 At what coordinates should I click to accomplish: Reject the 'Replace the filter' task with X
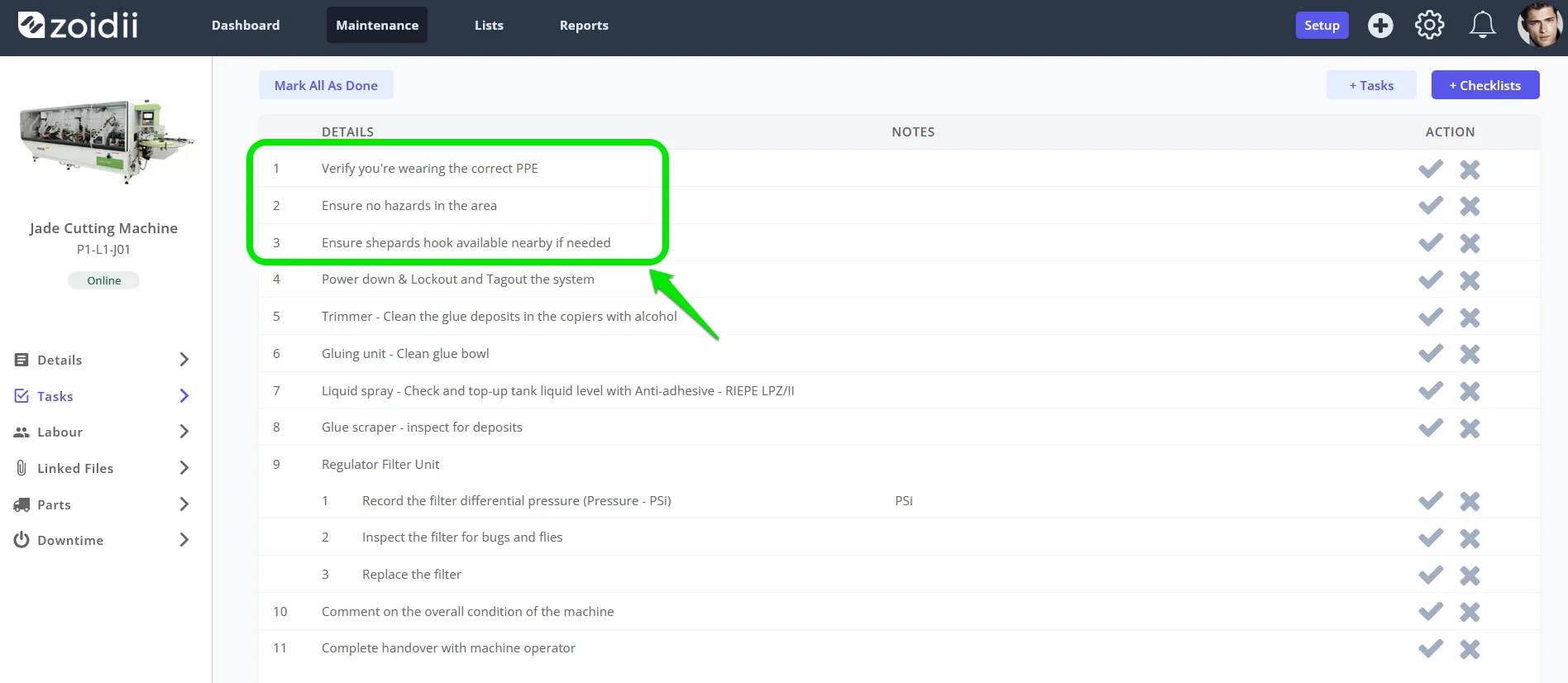click(1470, 575)
